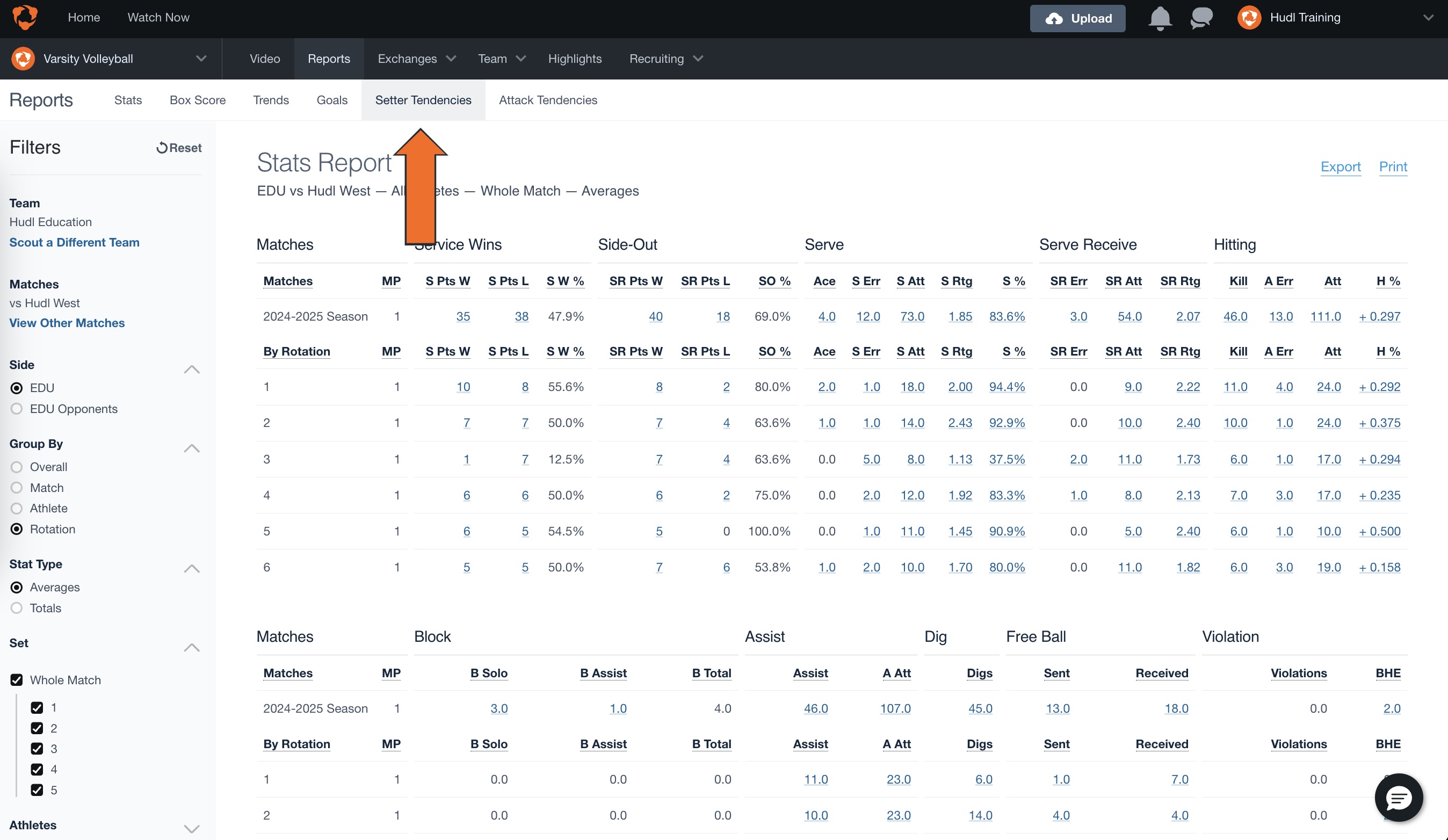Collapse the Stat Type filter section
Screen dimensions: 1448x840
tap(191, 568)
